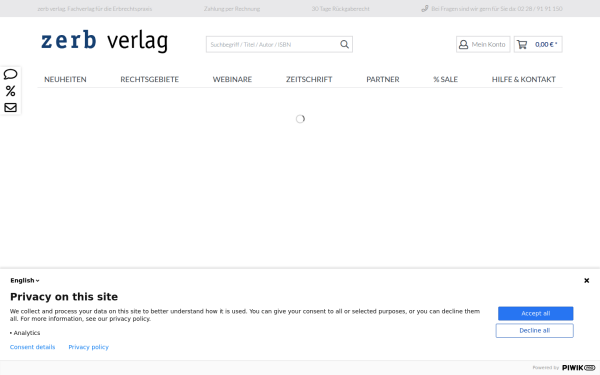Open the Piwik PRO logo link
This screenshot has height=375, width=600.
tap(579, 368)
